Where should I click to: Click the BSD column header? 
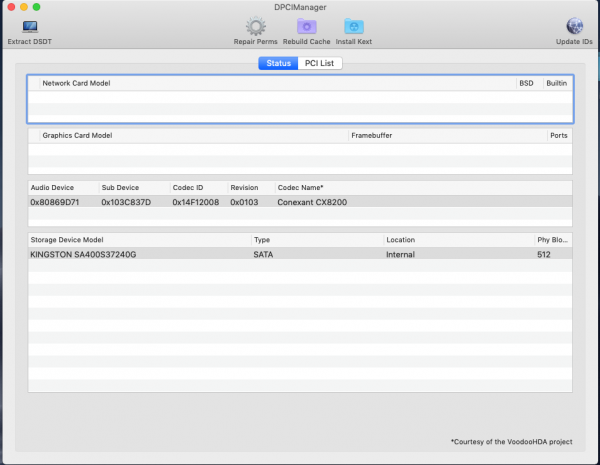[x=526, y=83]
